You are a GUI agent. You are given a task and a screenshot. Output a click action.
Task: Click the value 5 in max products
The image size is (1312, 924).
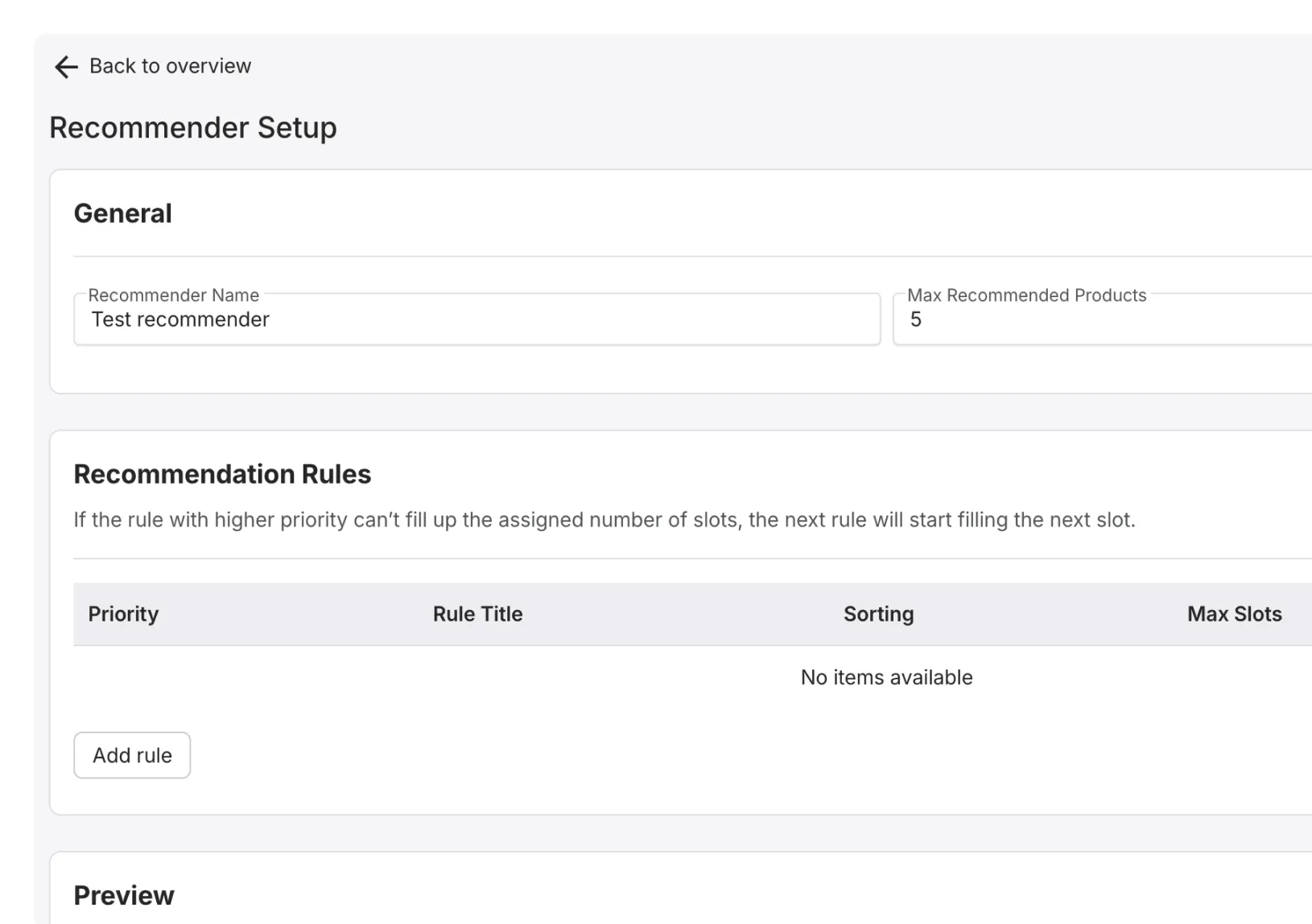pyautogui.click(x=916, y=320)
